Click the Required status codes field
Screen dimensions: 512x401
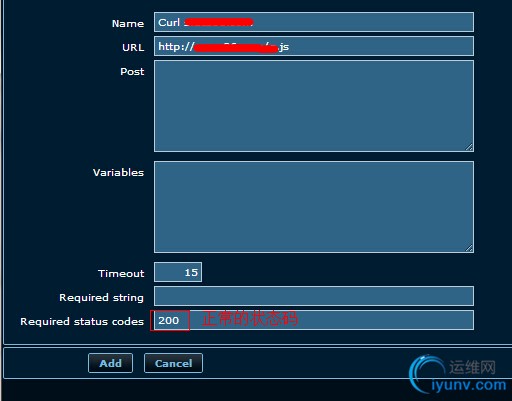coord(314,320)
